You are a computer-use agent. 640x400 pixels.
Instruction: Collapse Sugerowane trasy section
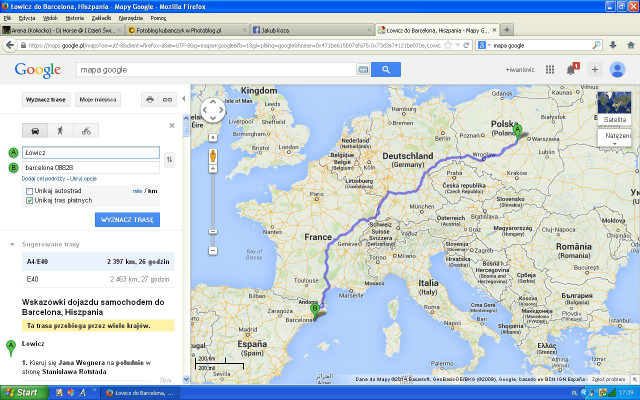click(x=12, y=244)
